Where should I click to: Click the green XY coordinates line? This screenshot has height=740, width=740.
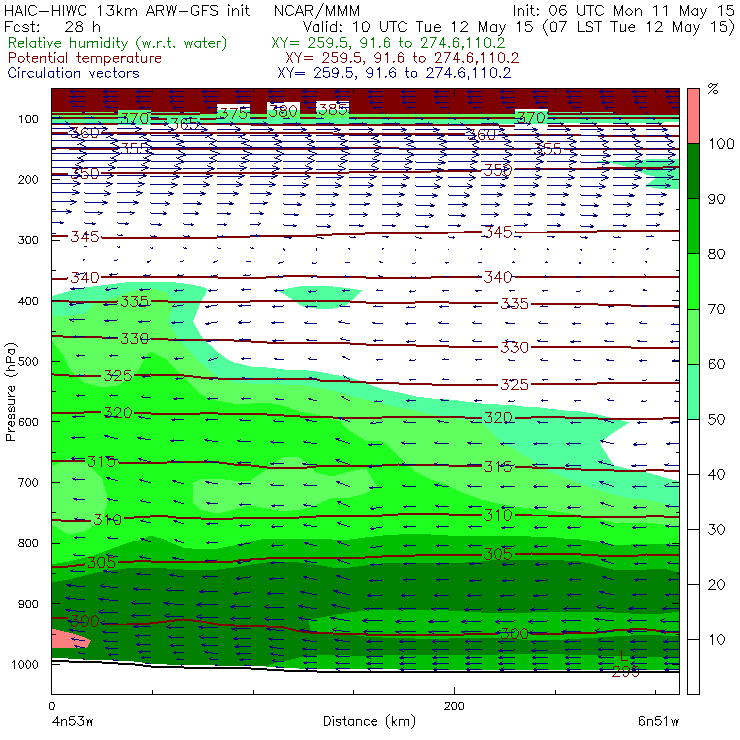click(388, 43)
